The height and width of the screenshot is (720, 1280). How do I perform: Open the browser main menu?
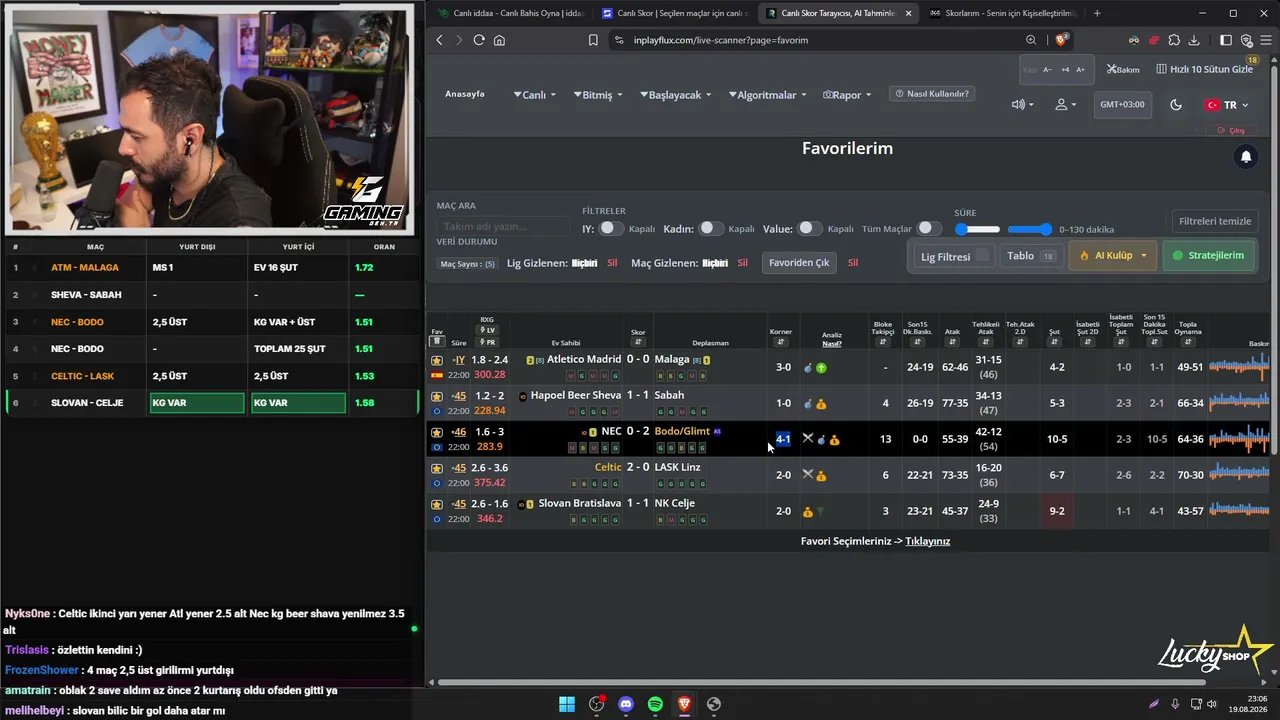[1265, 40]
